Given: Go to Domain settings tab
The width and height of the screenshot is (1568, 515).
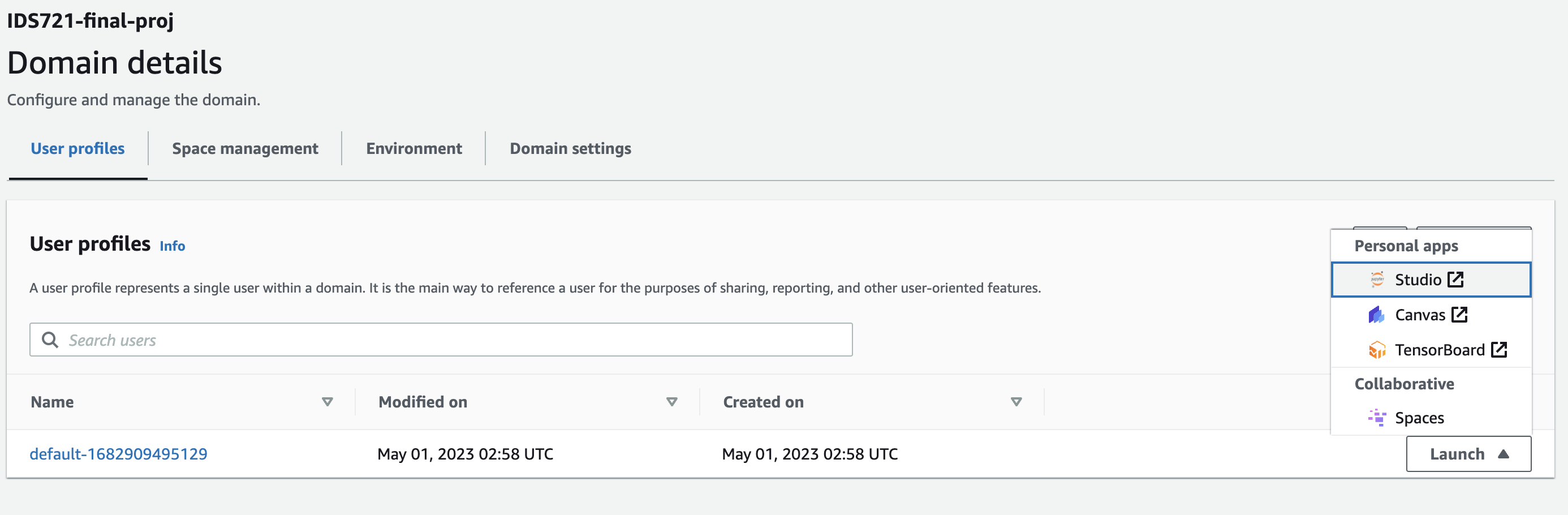Looking at the screenshot, I should tap(570, 148).
